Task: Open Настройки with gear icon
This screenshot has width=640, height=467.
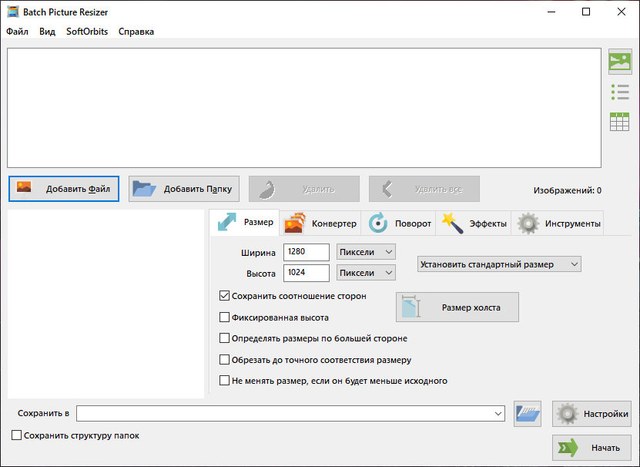Action: [591, 413]
